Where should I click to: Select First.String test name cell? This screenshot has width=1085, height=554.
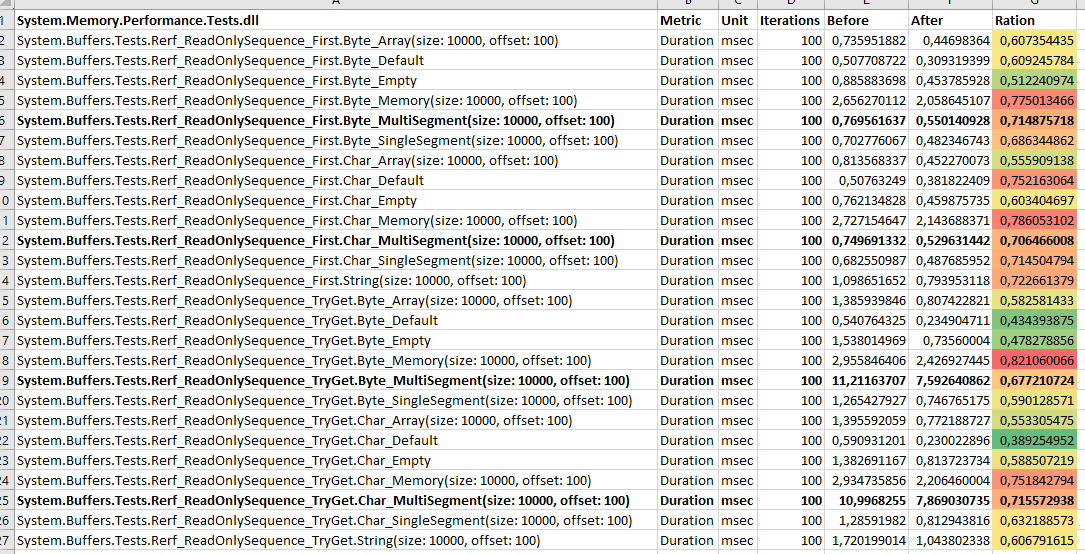tap(336, 281)
